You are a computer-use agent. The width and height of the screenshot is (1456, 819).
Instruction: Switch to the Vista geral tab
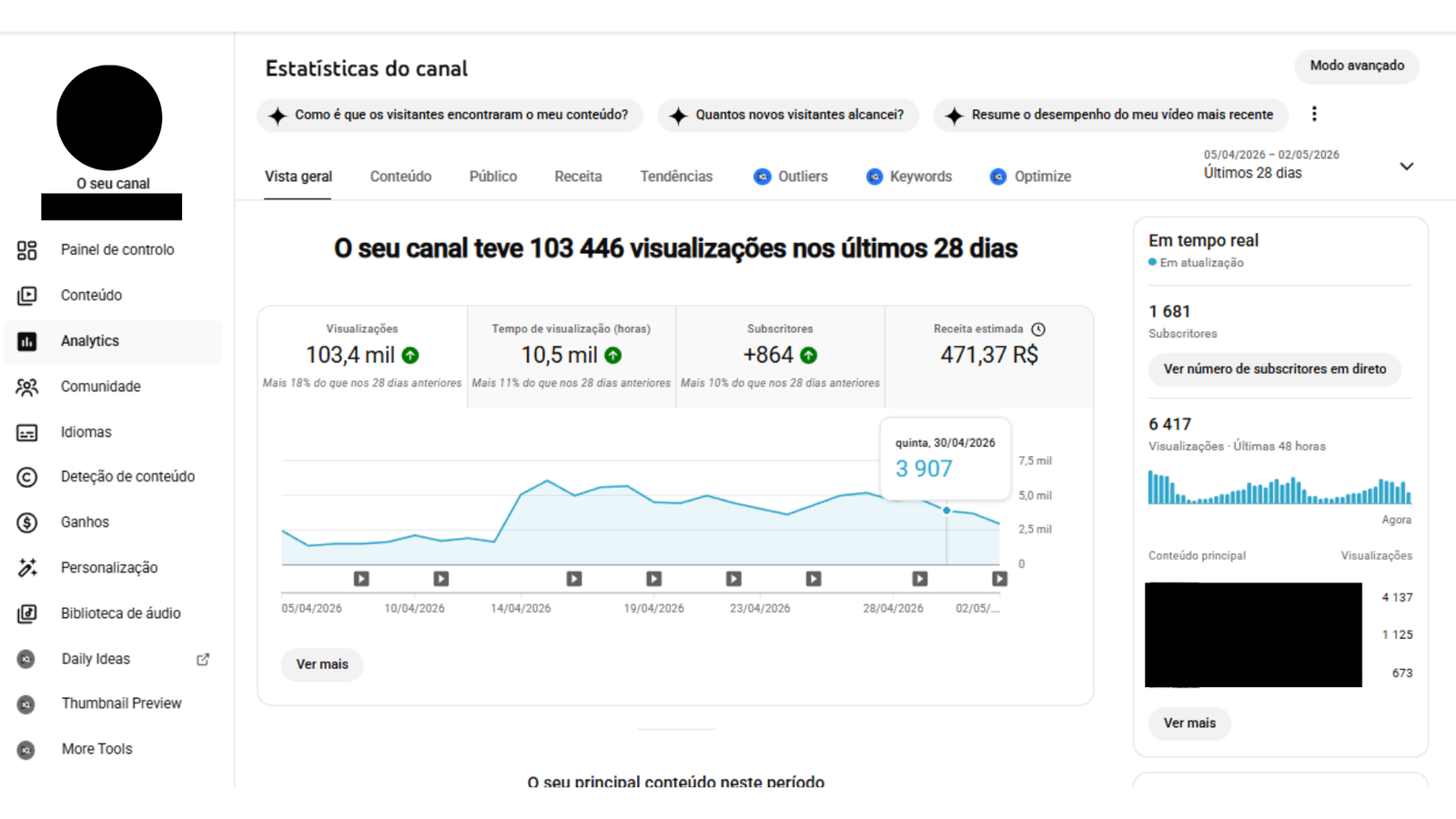coord(298,177)
